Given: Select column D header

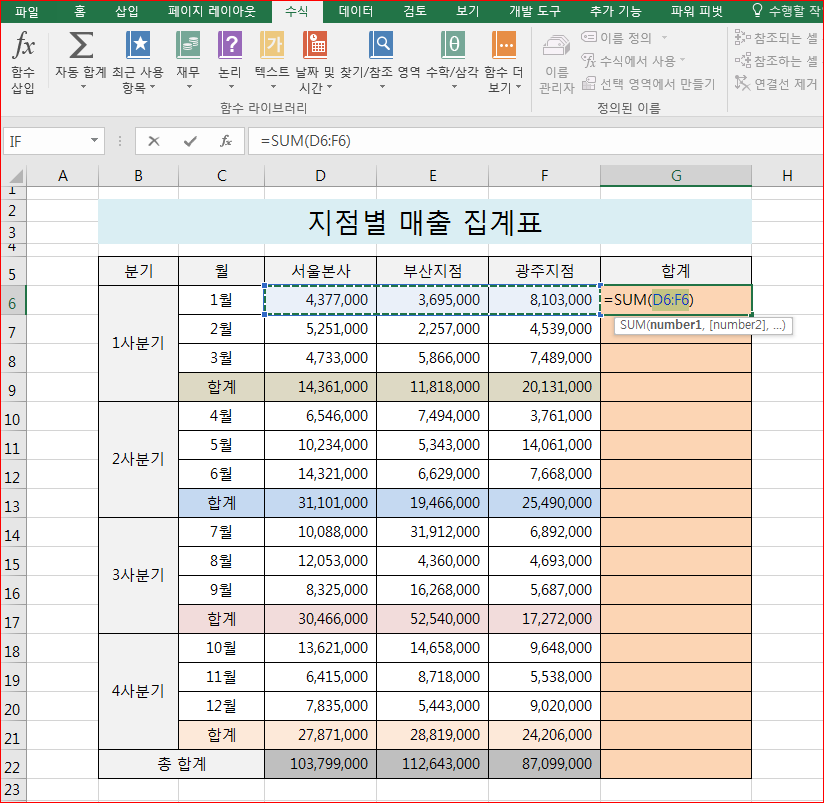Looking at the screenshot, I should pos(321,176).
